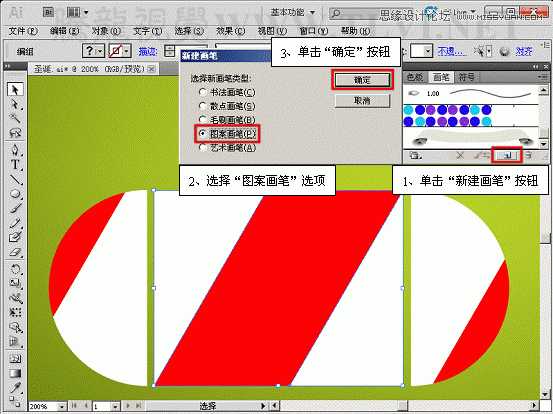Image resolution: width=553 pixels, height=414 pixels.
Task: Select the Type tool
Action: point(15,164)
